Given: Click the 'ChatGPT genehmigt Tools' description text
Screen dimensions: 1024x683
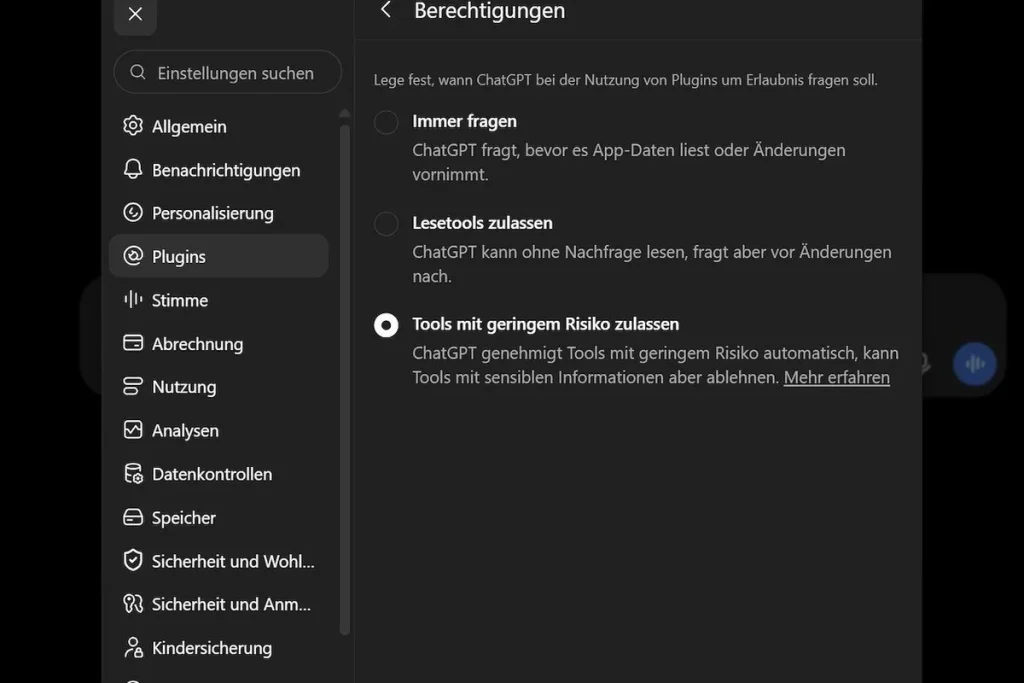Looking at the screenshot, I should pyautogui.click(x=655, y=365).
